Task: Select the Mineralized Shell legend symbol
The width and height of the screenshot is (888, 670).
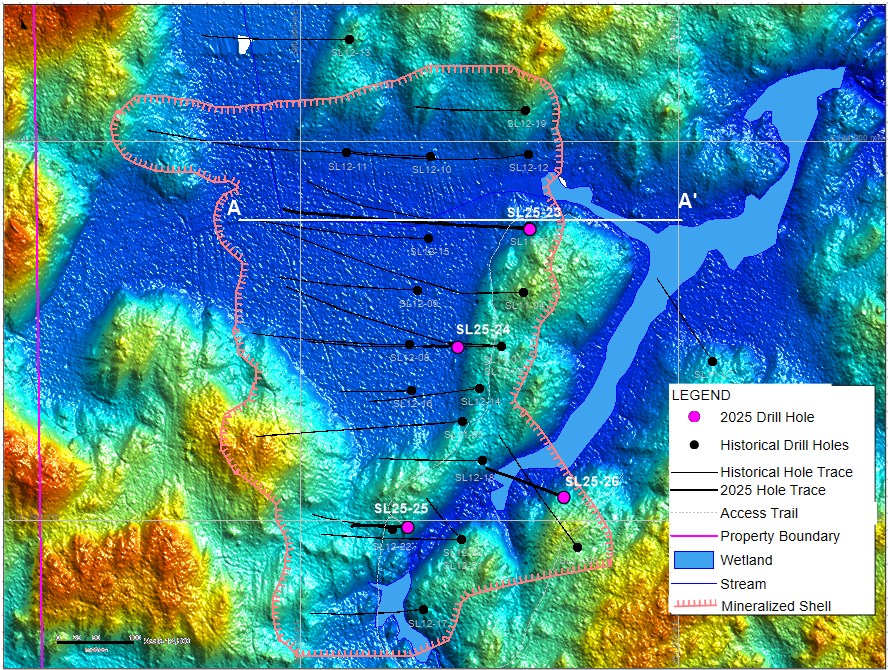Action: [x=693, y=605]
